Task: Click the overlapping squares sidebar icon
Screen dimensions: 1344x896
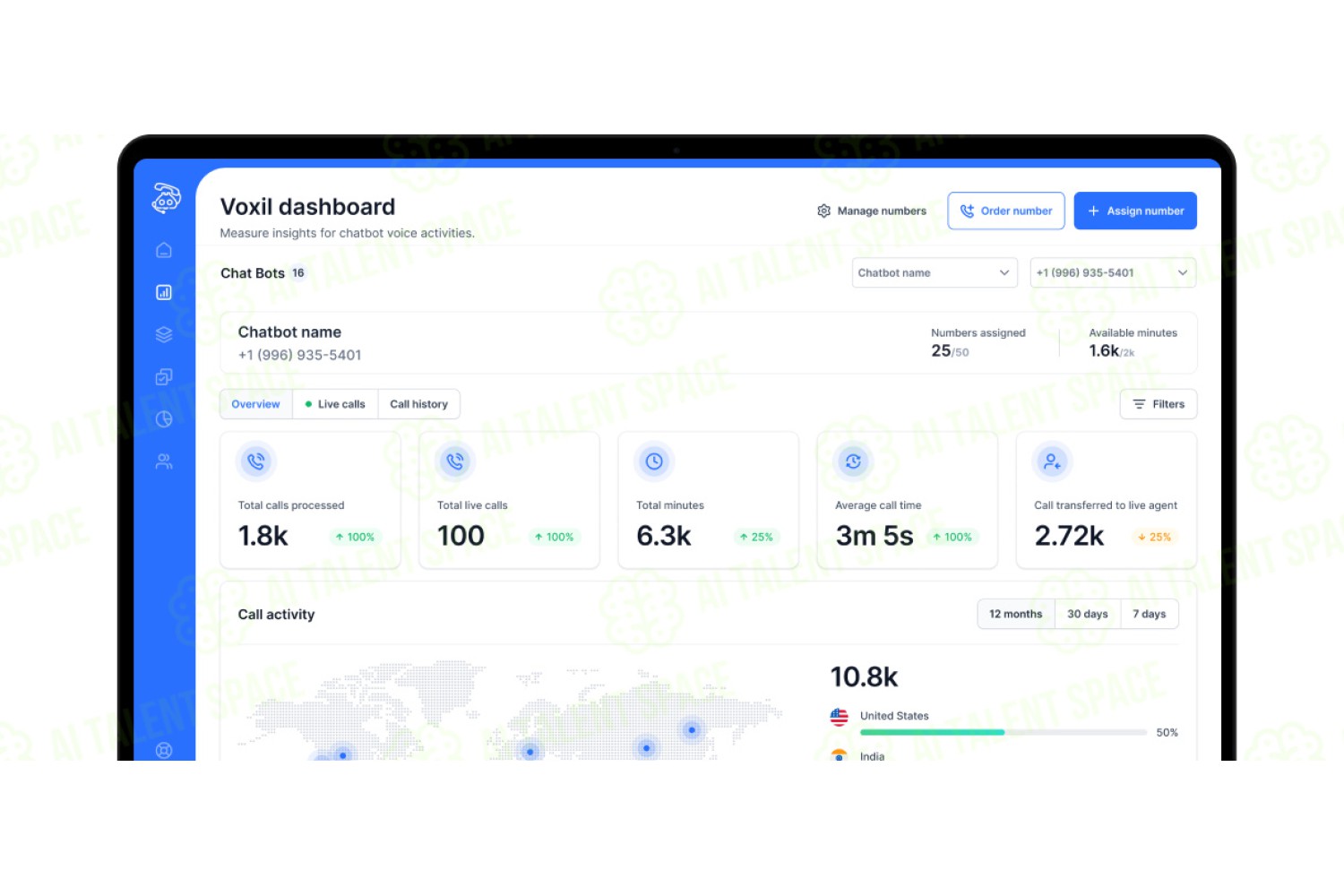Action: coord(164,376)
